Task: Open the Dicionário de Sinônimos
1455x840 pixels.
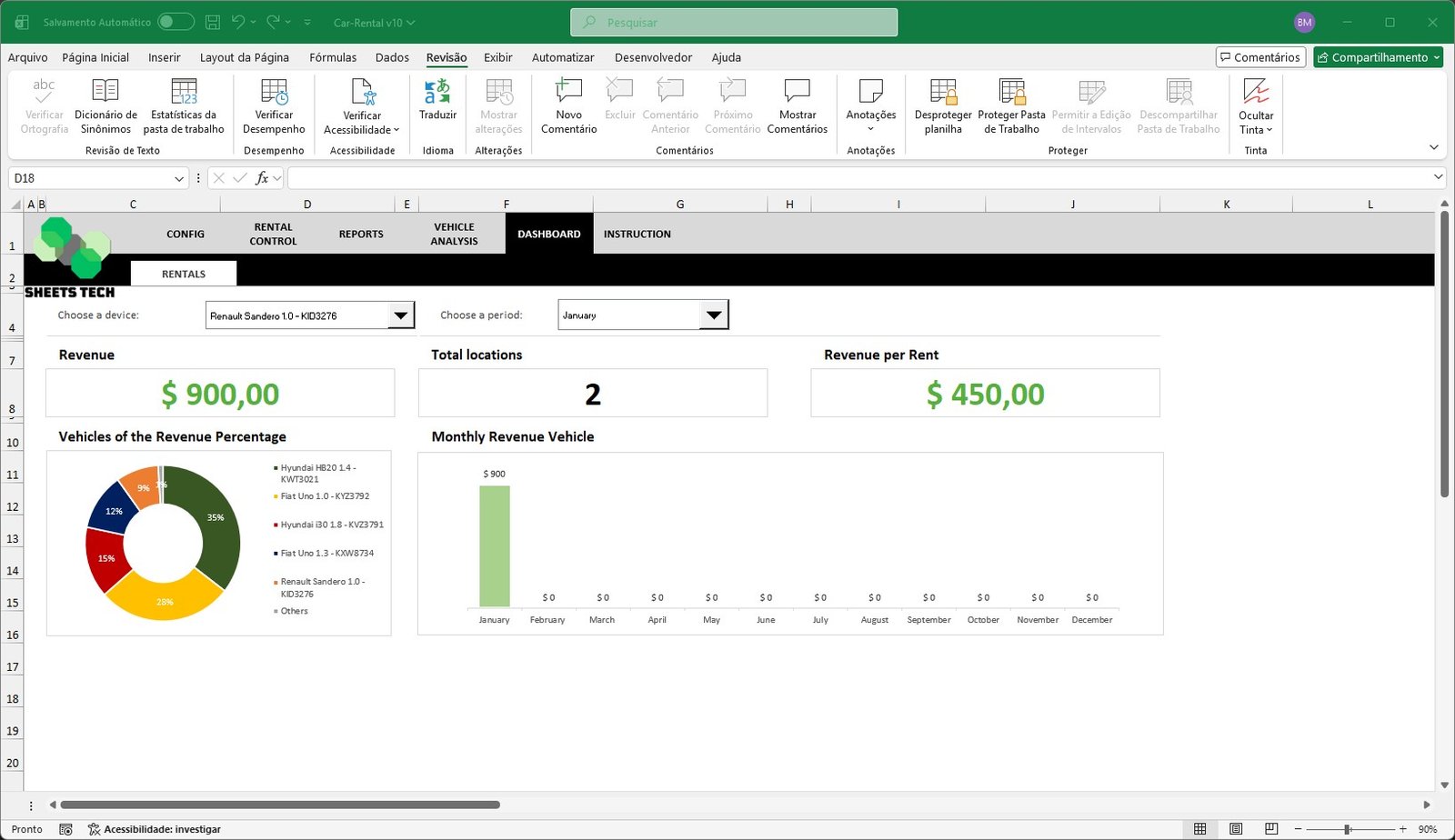Action: click(105, 105)
